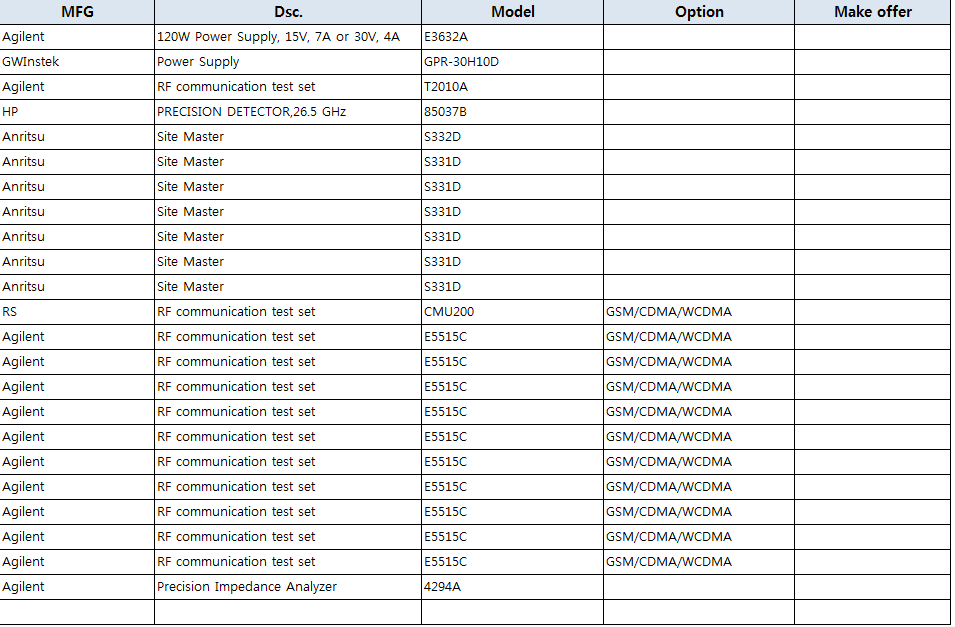This screenshot has height=627, width=955.
Task: Select the HP manufacturer cell
Action: (11, 112)
